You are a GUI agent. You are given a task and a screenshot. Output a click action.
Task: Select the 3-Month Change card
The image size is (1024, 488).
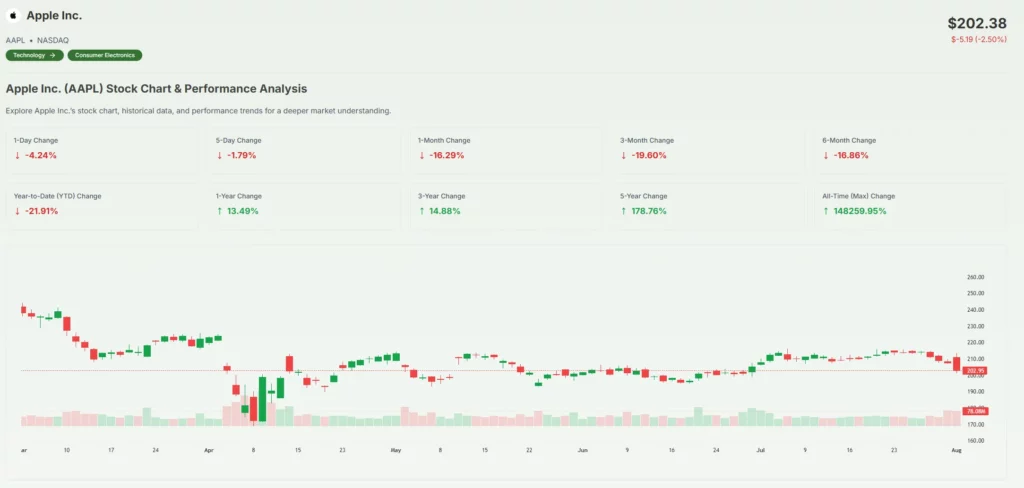[710, 148]
